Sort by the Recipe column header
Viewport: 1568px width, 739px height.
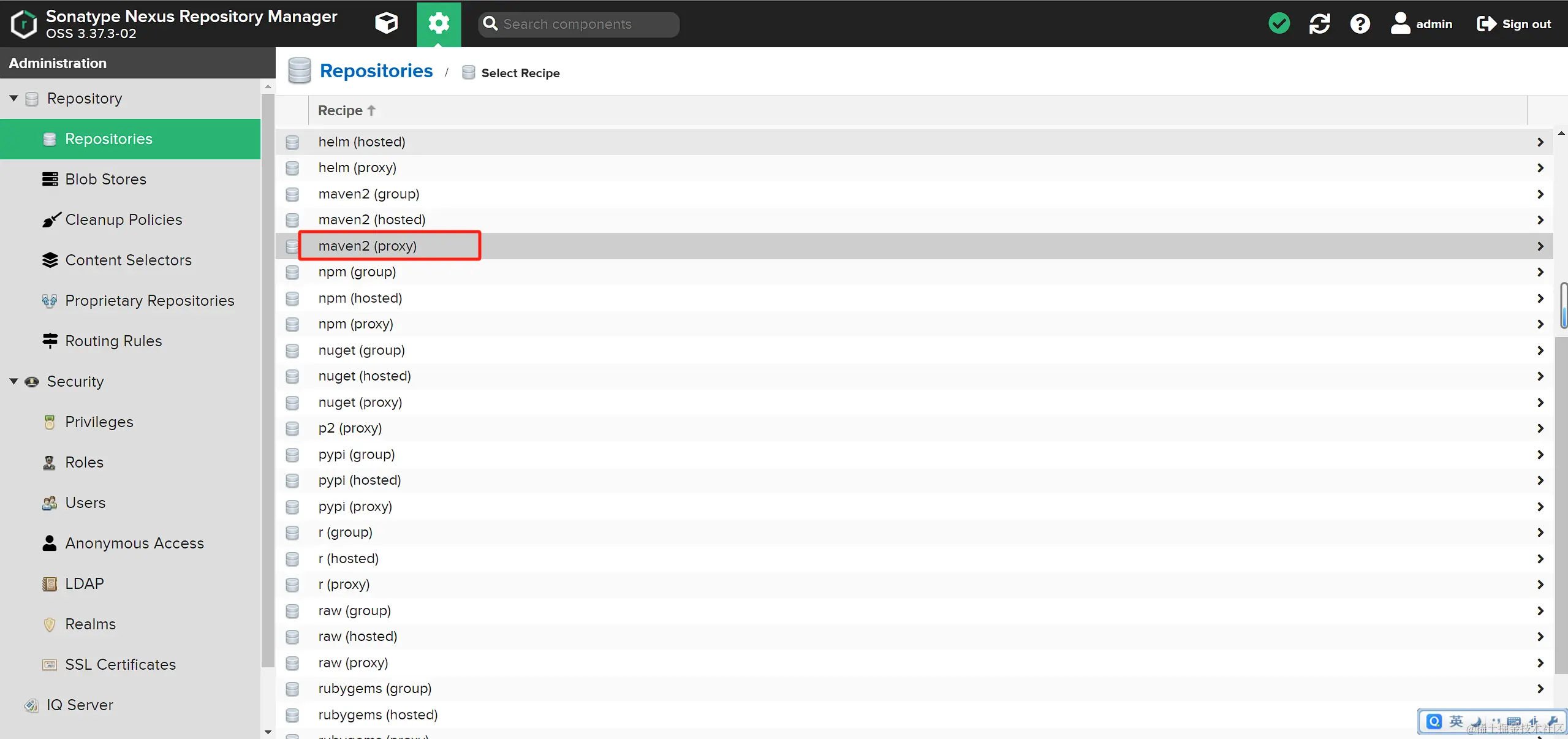point(341,110)
